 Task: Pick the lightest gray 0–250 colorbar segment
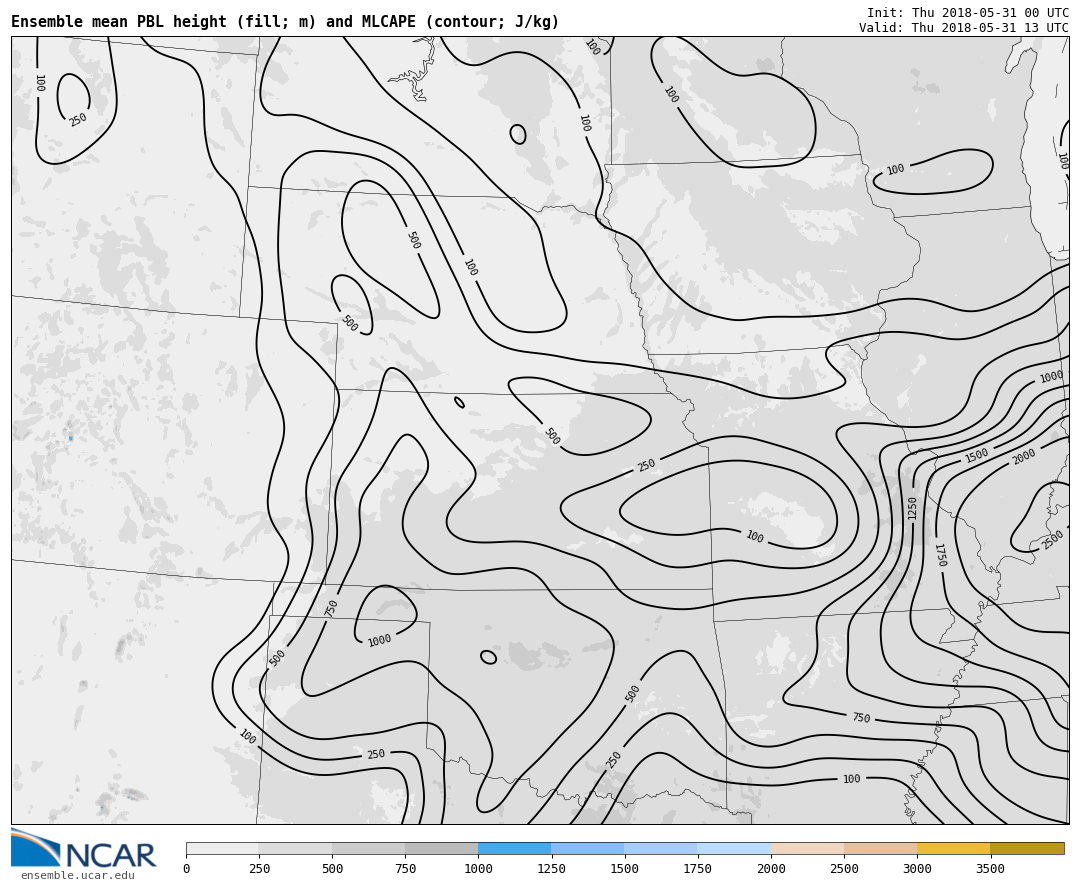222,848
